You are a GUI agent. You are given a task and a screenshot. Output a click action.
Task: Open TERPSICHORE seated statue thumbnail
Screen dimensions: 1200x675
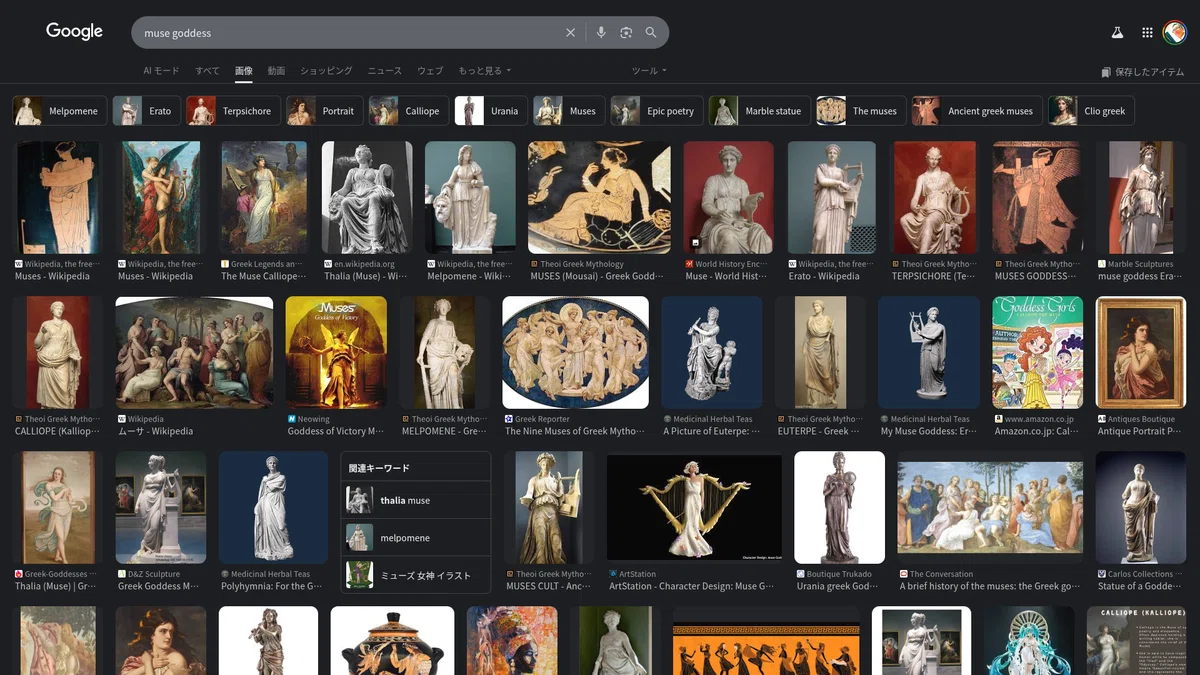(936, 197)
